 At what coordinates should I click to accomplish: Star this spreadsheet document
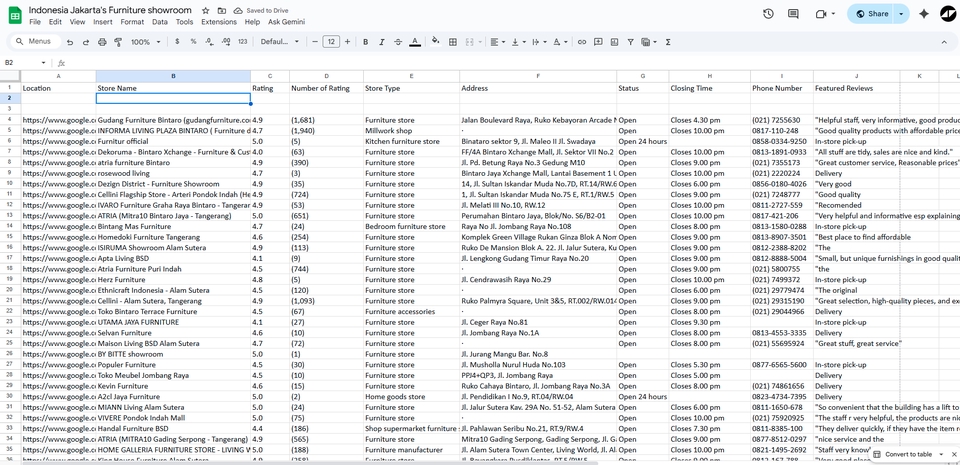(205, 10)
